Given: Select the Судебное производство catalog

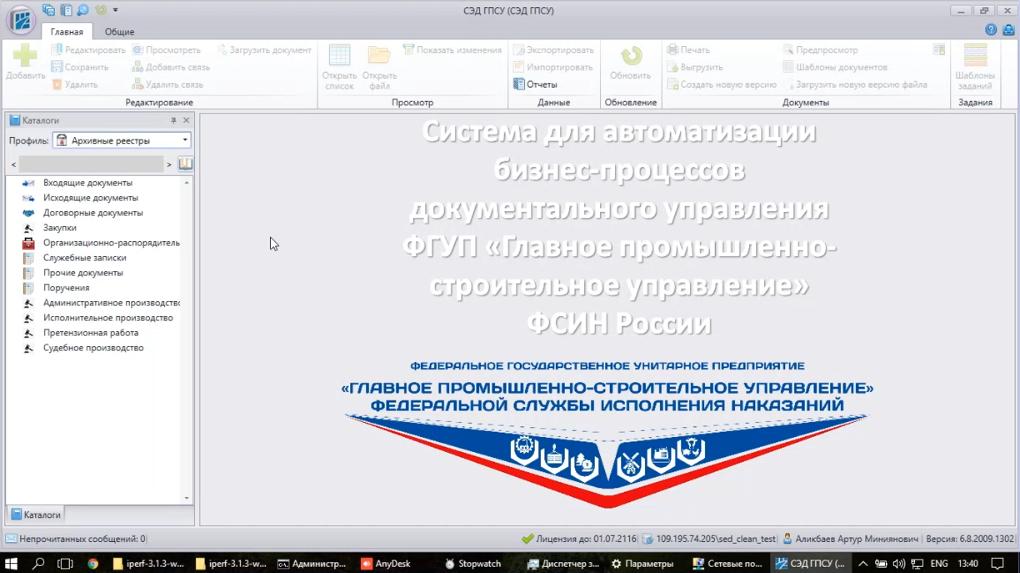Looking at the screenshot, I should (93, 347).
